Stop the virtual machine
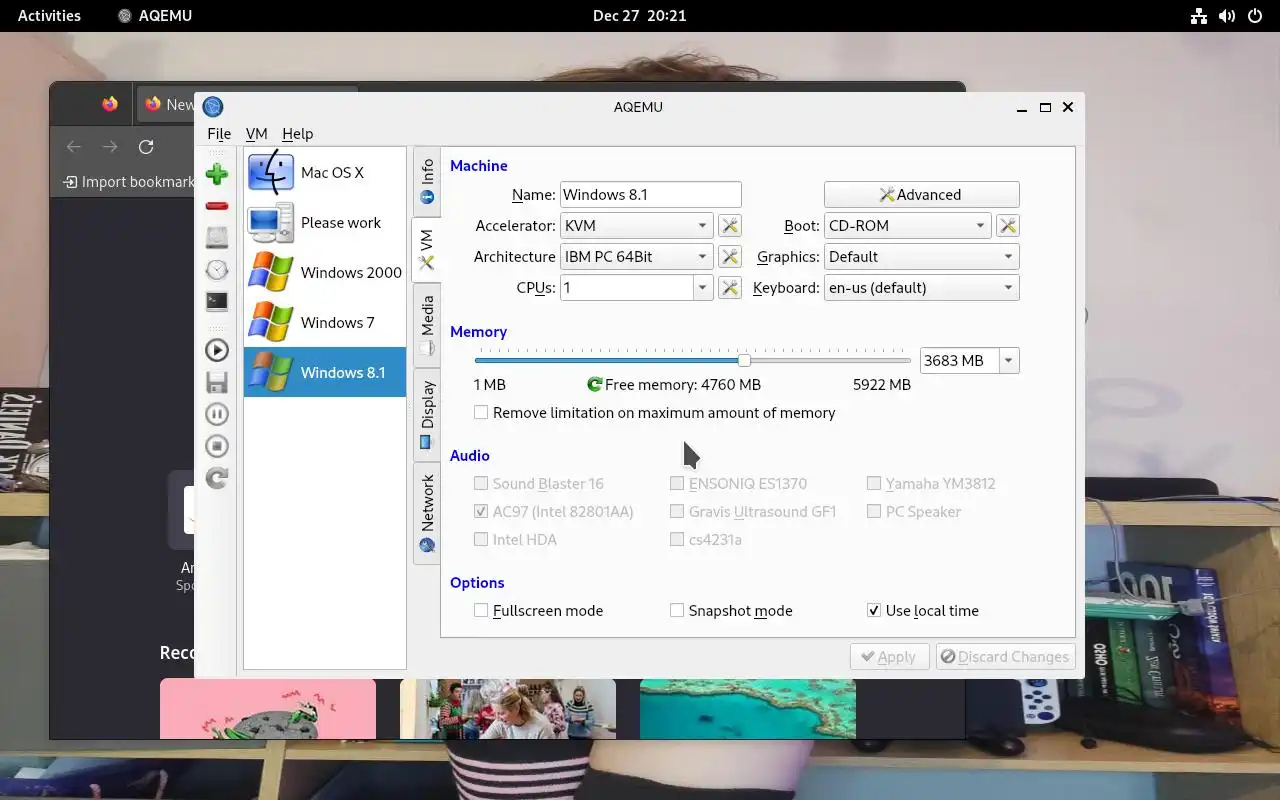The image size is (1280, 800). click(217, 446)
